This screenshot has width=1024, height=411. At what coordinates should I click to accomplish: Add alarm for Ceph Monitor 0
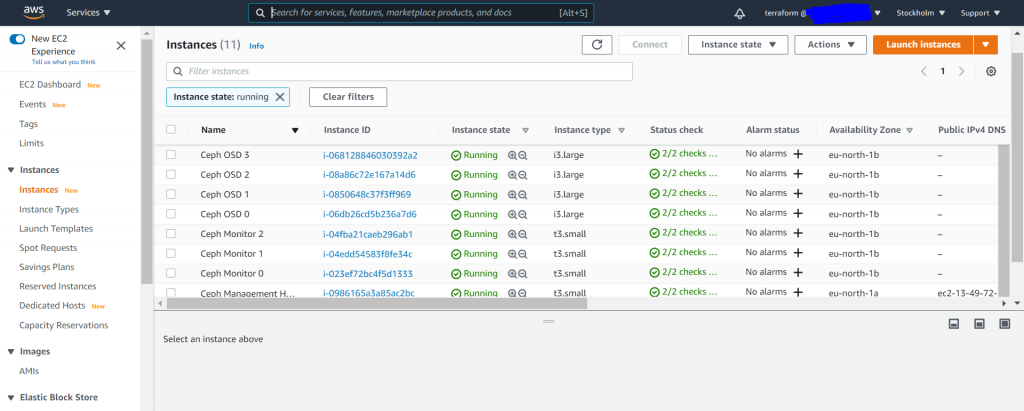798,272
